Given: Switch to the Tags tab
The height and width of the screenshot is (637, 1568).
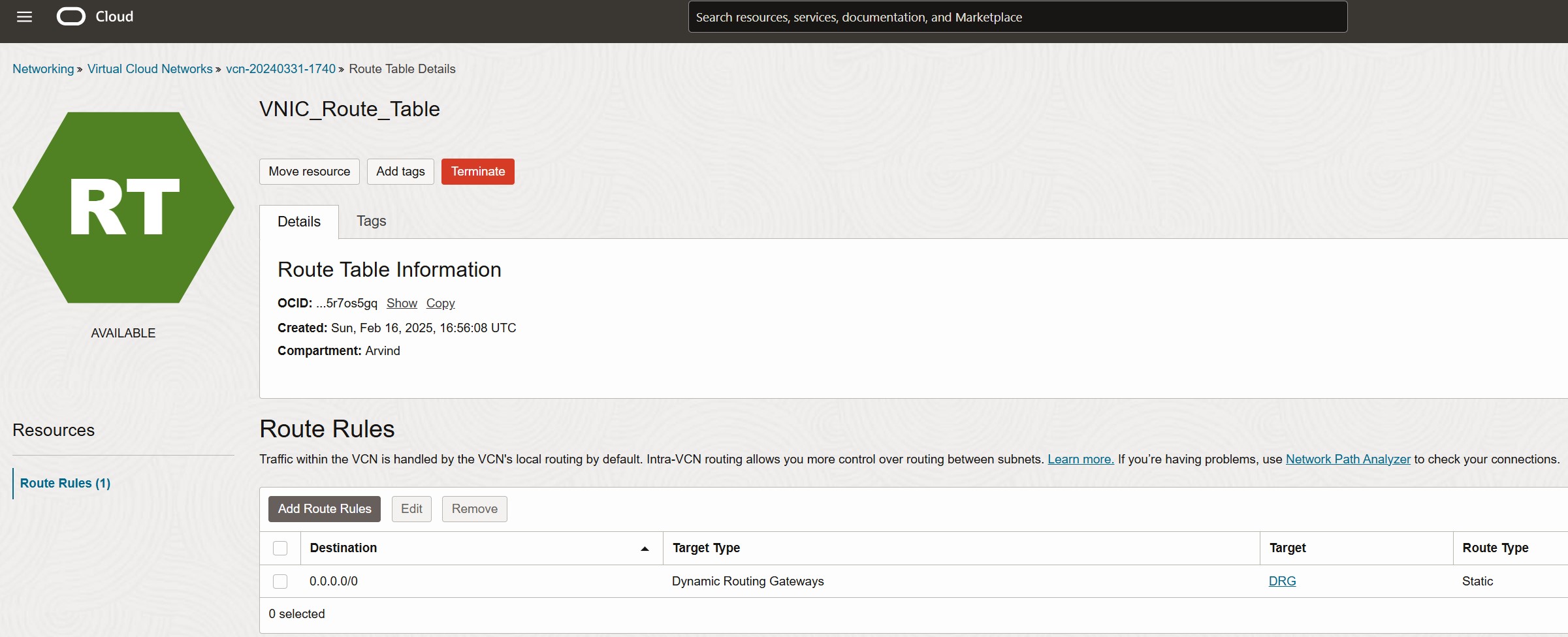Looking at the screenshot, I should 371,221.
